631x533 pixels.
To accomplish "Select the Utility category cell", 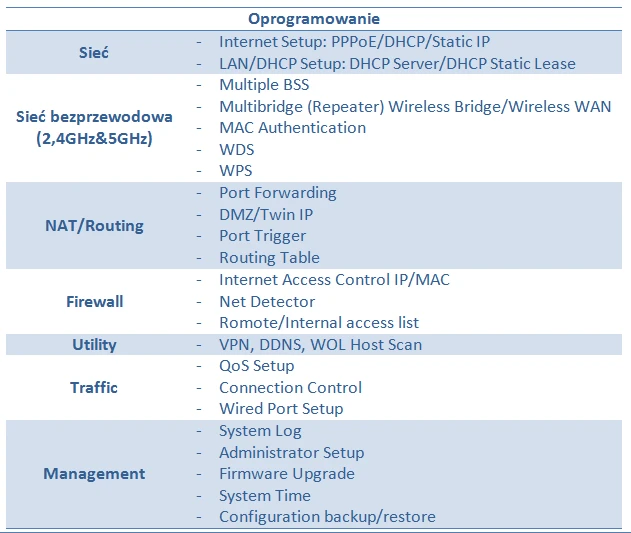I will [94, 345].
